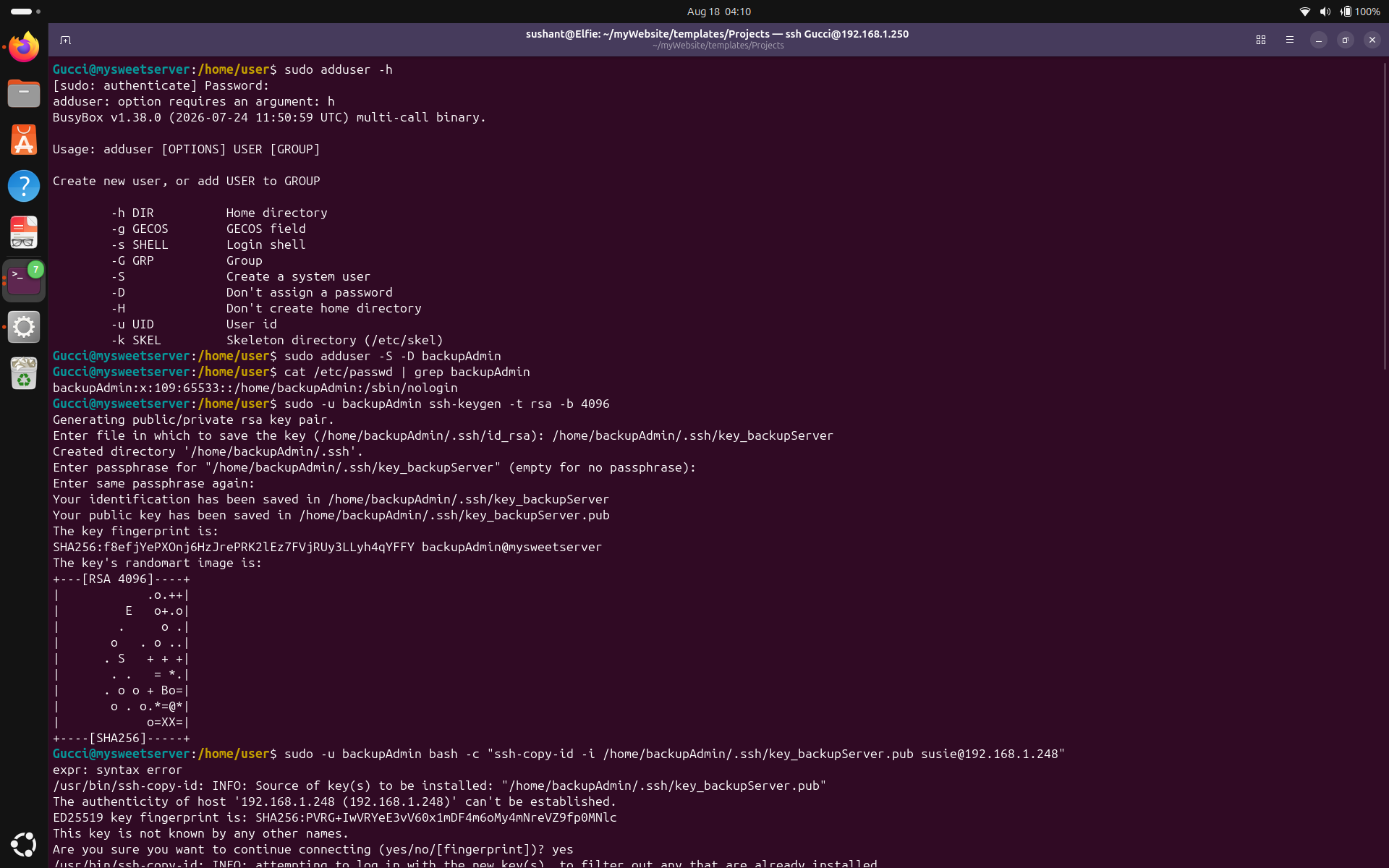Click the terminal vertical scrollbar
1389x868 pixels.
click(1385, 217)
